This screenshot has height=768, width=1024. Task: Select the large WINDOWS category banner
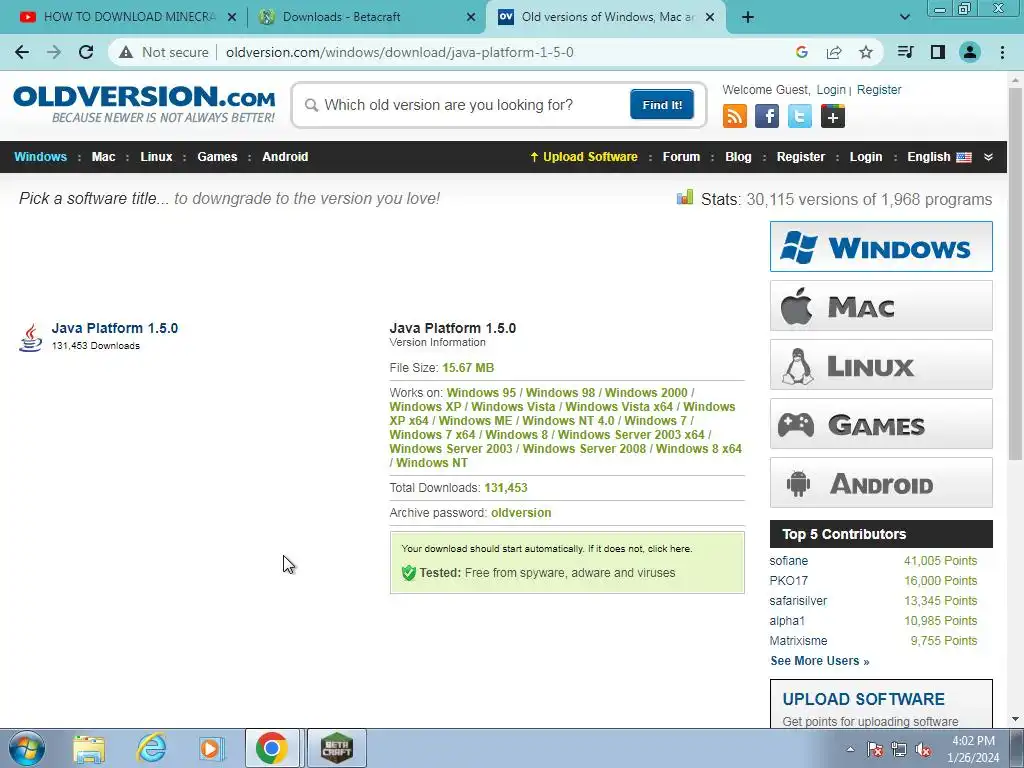[x=881, y=247]
